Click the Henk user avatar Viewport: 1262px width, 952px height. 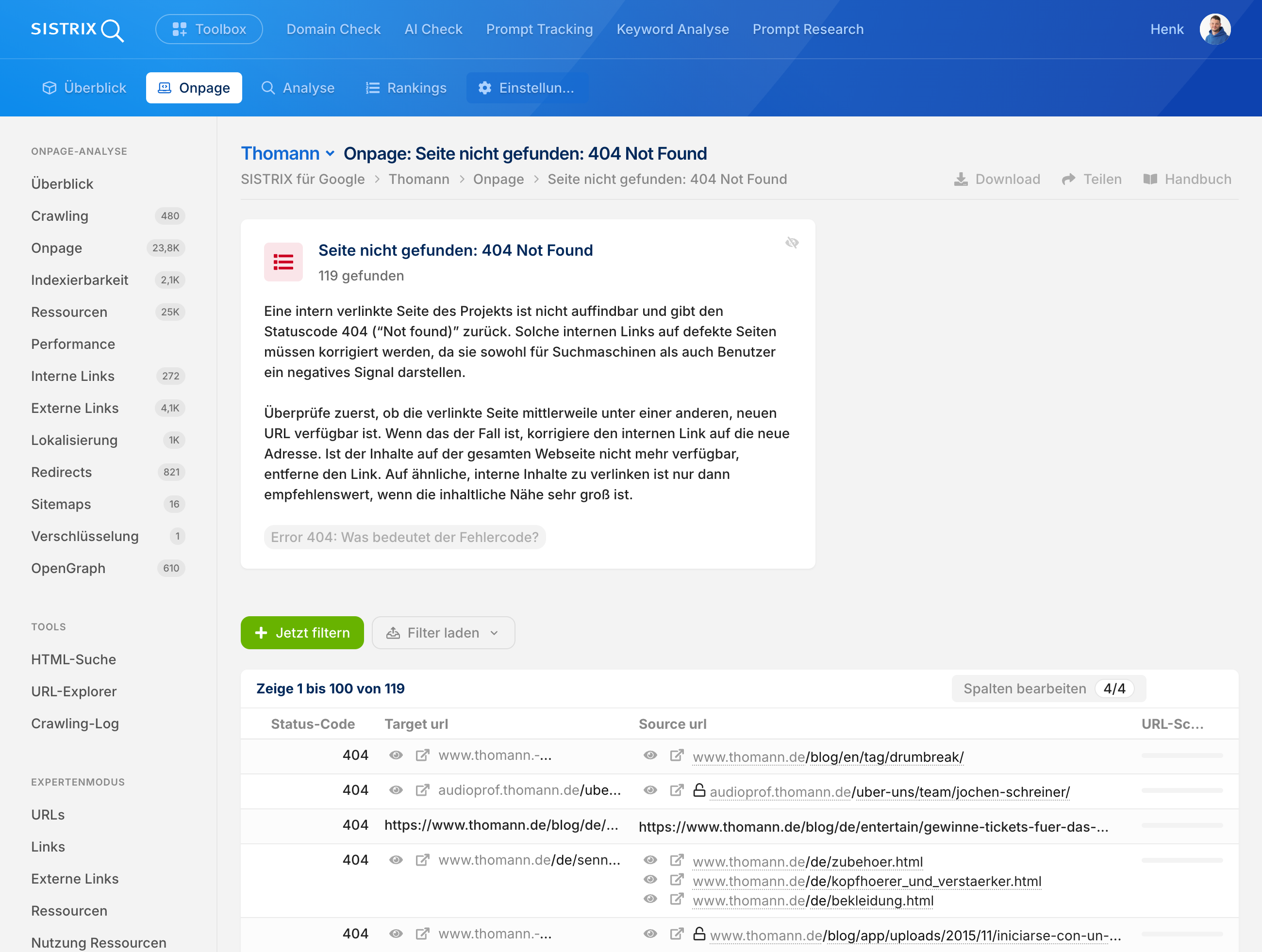pyautogui.click(x=1214, y=29)
